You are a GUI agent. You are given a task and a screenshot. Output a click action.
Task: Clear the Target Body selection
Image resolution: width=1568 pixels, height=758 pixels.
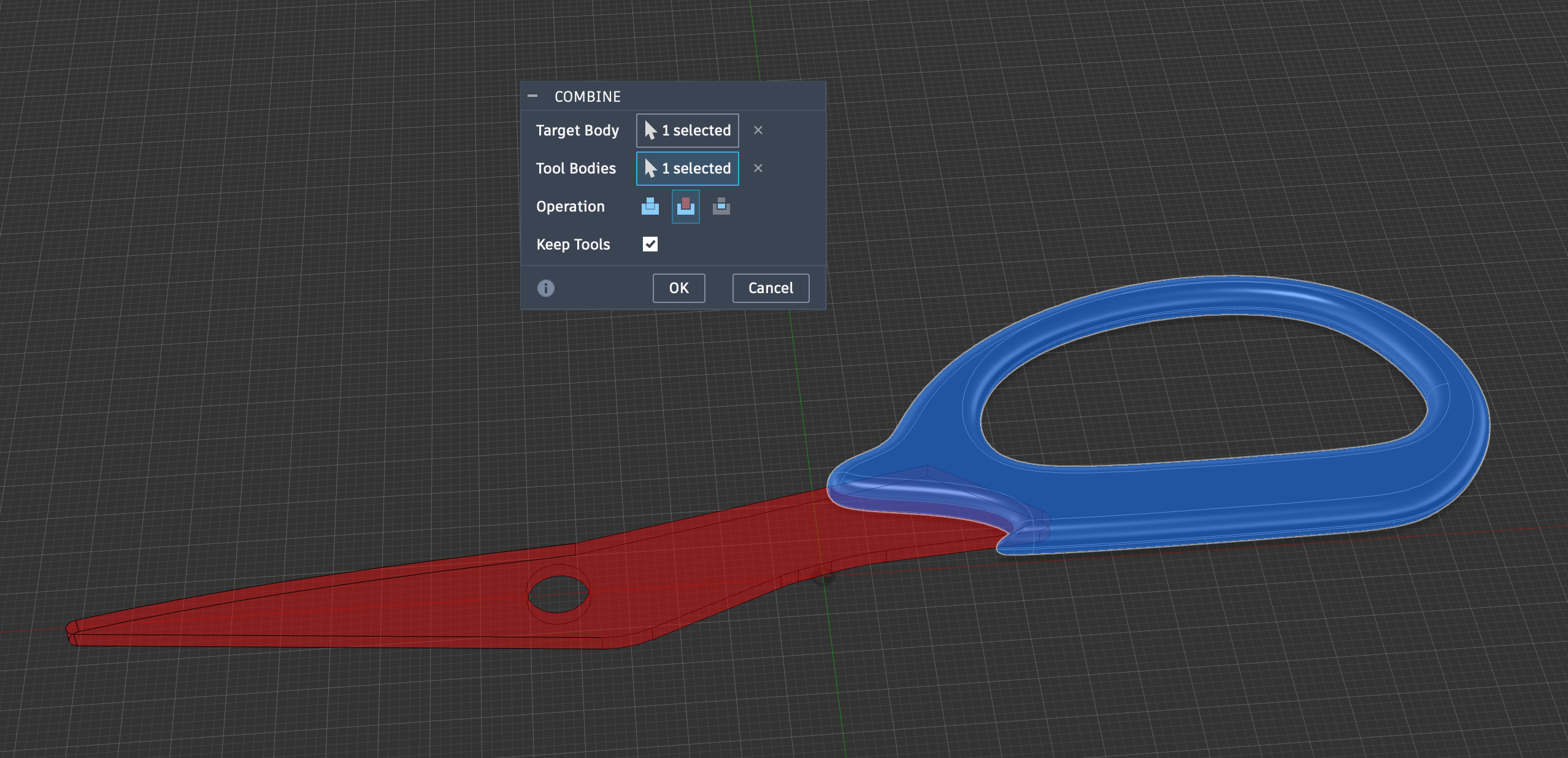pos(758,131)
